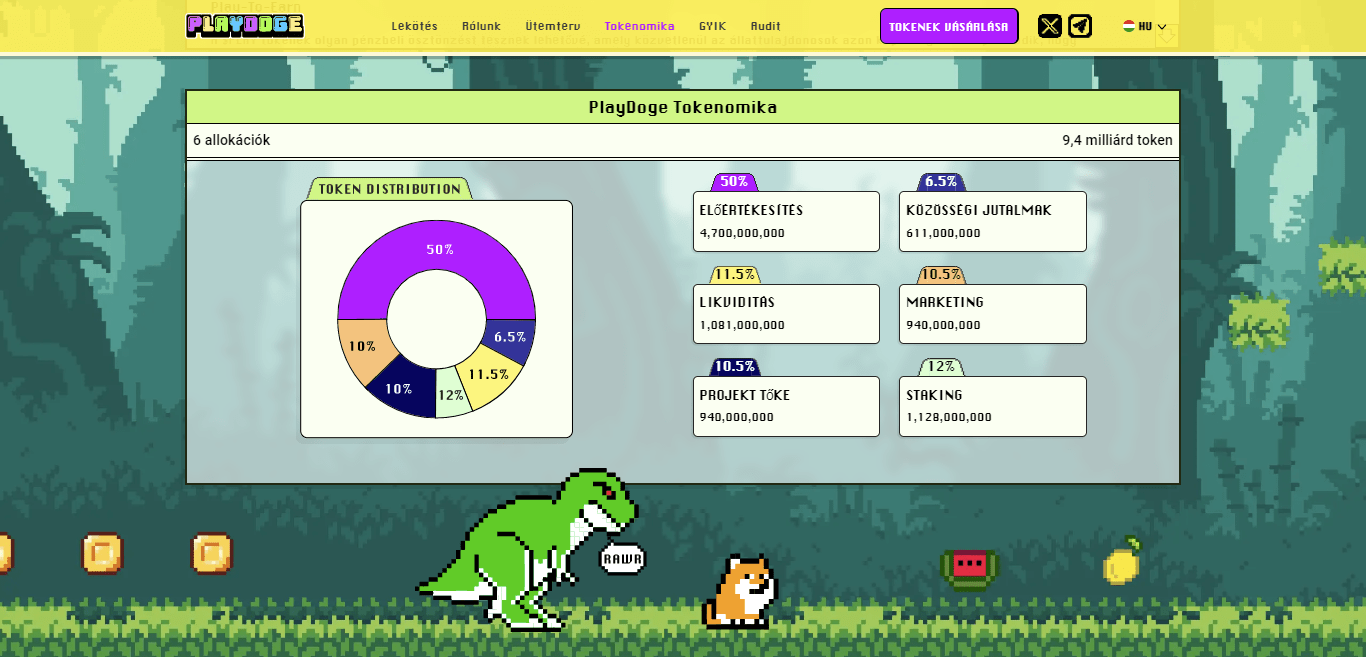Open the Rólunk menu item
The image size is (1366, 657).
(x=481, y=26)
